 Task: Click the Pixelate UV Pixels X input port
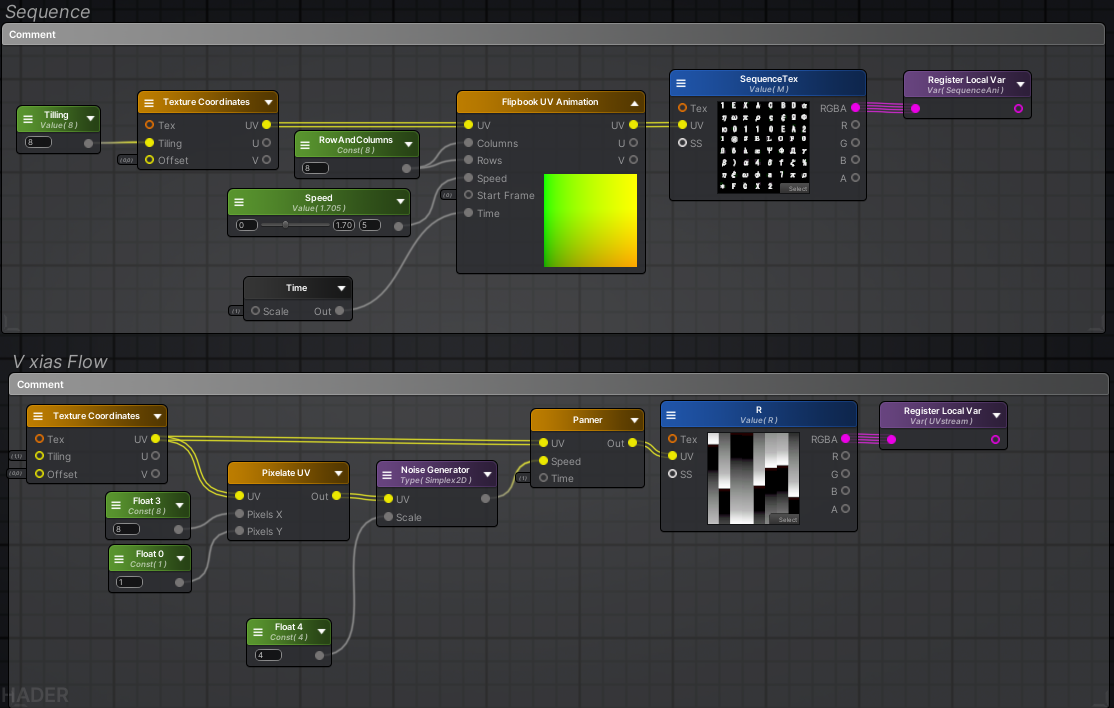pyautogui.click(x=239, y=514)
